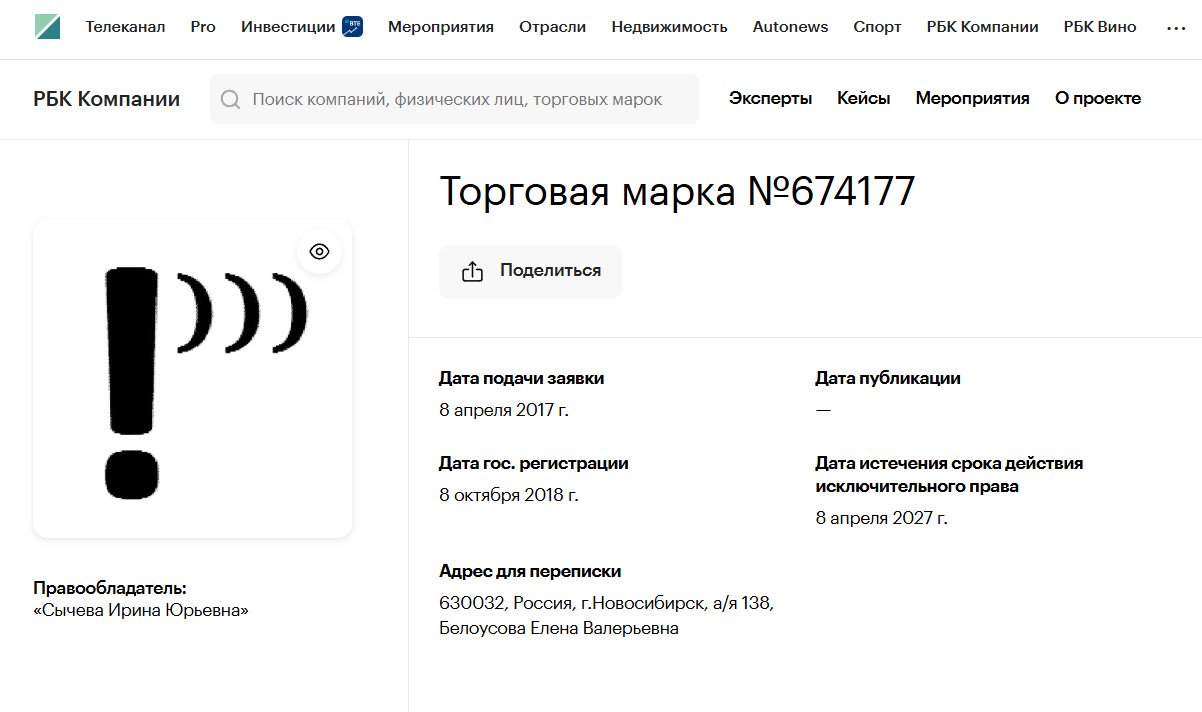This screenshot has width=1202, height=712.
Task: Toggle the eye icon on trademark image
Action: (x=319, y=252)
